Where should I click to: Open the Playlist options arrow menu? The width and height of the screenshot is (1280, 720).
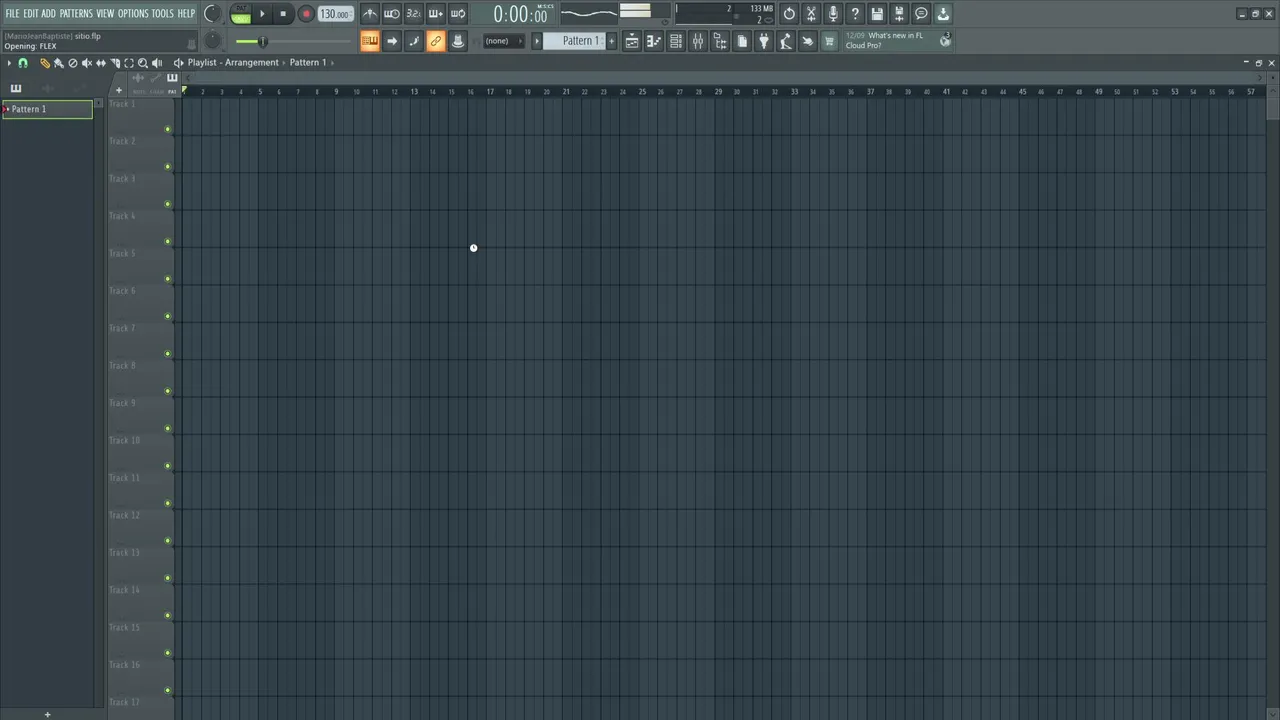pos(9,63)
